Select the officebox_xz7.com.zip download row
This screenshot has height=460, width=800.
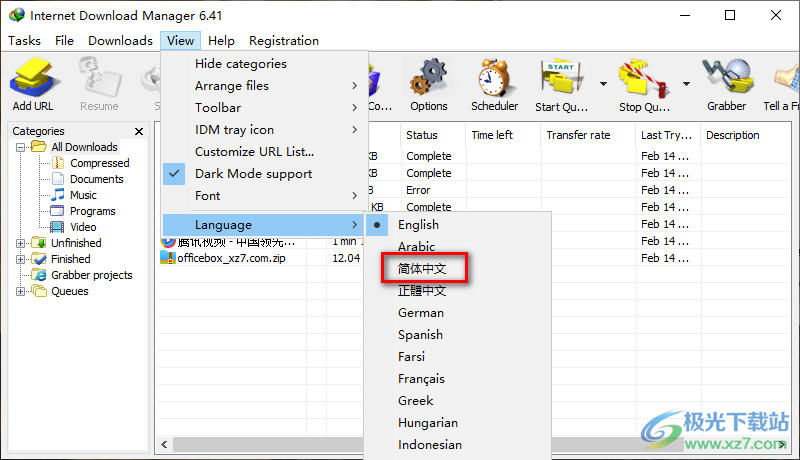(260, 258)
